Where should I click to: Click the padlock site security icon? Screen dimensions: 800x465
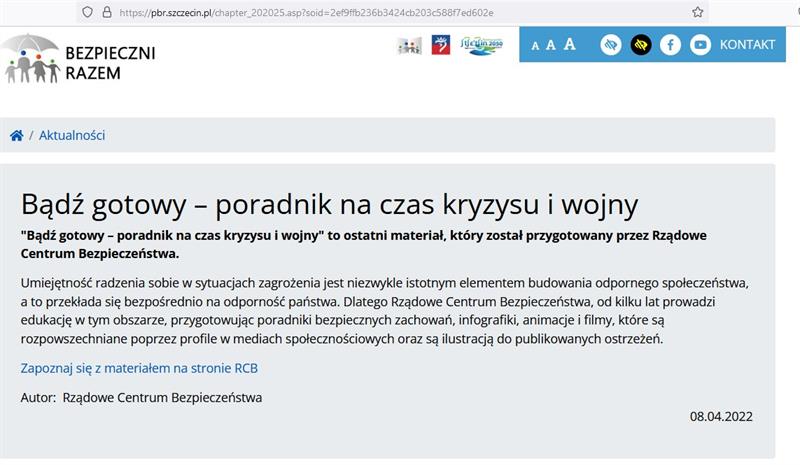tap(107, 12)
